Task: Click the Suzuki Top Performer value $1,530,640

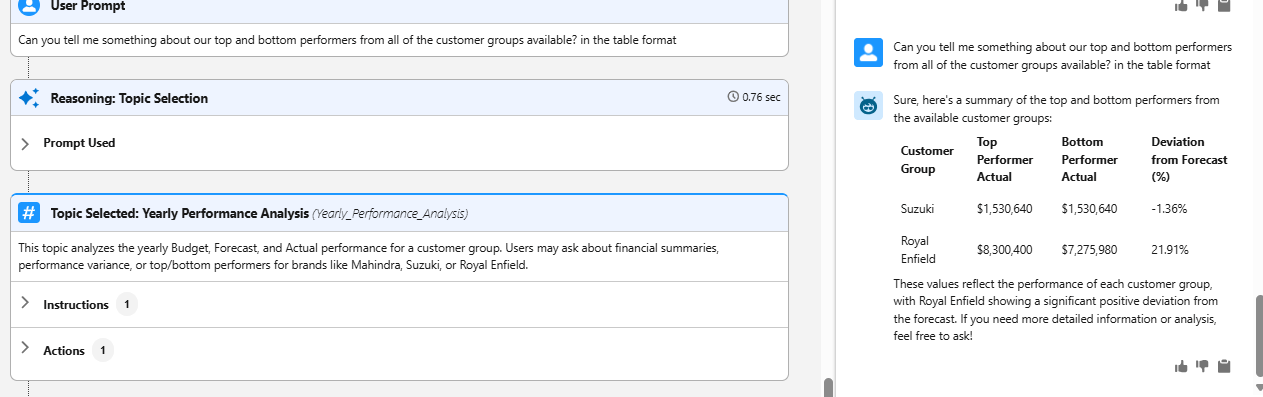Action: 1004,209
